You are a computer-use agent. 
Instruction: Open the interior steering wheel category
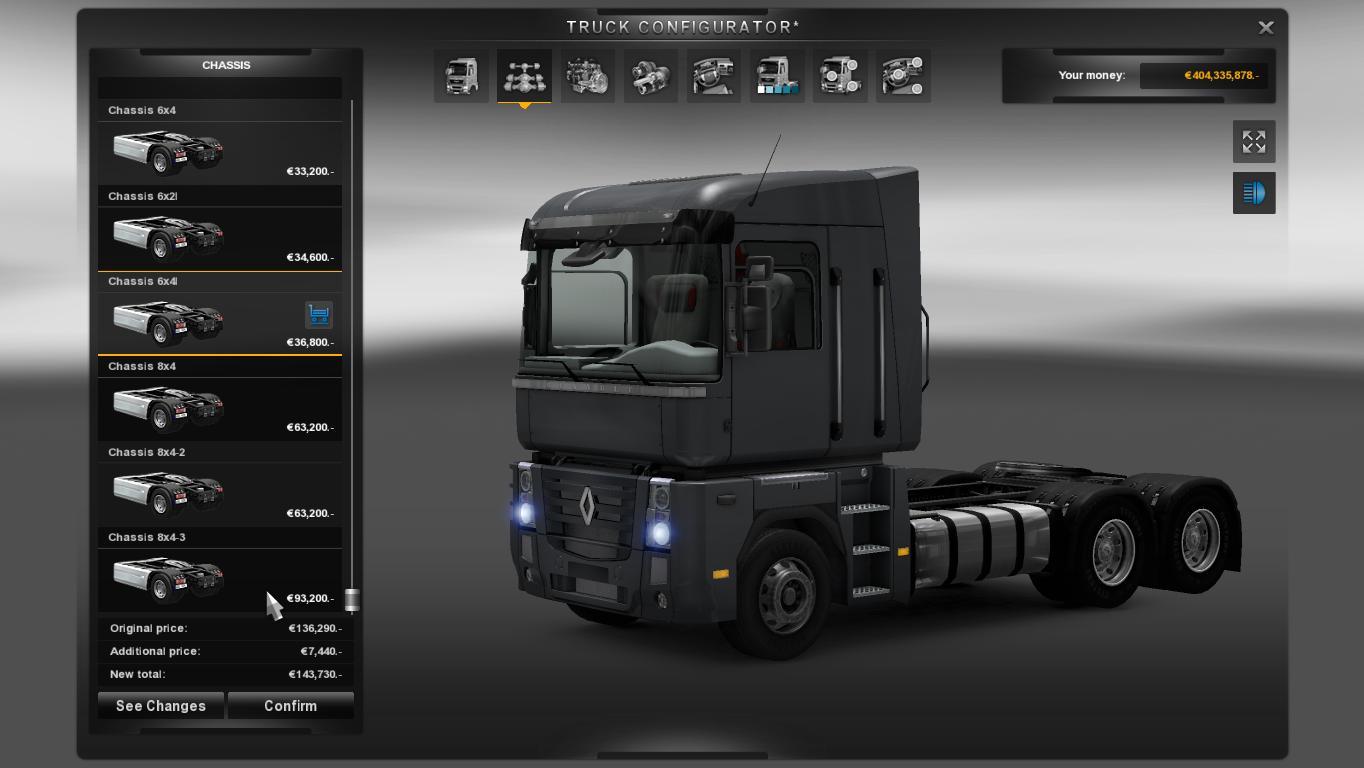click(713, 76)
